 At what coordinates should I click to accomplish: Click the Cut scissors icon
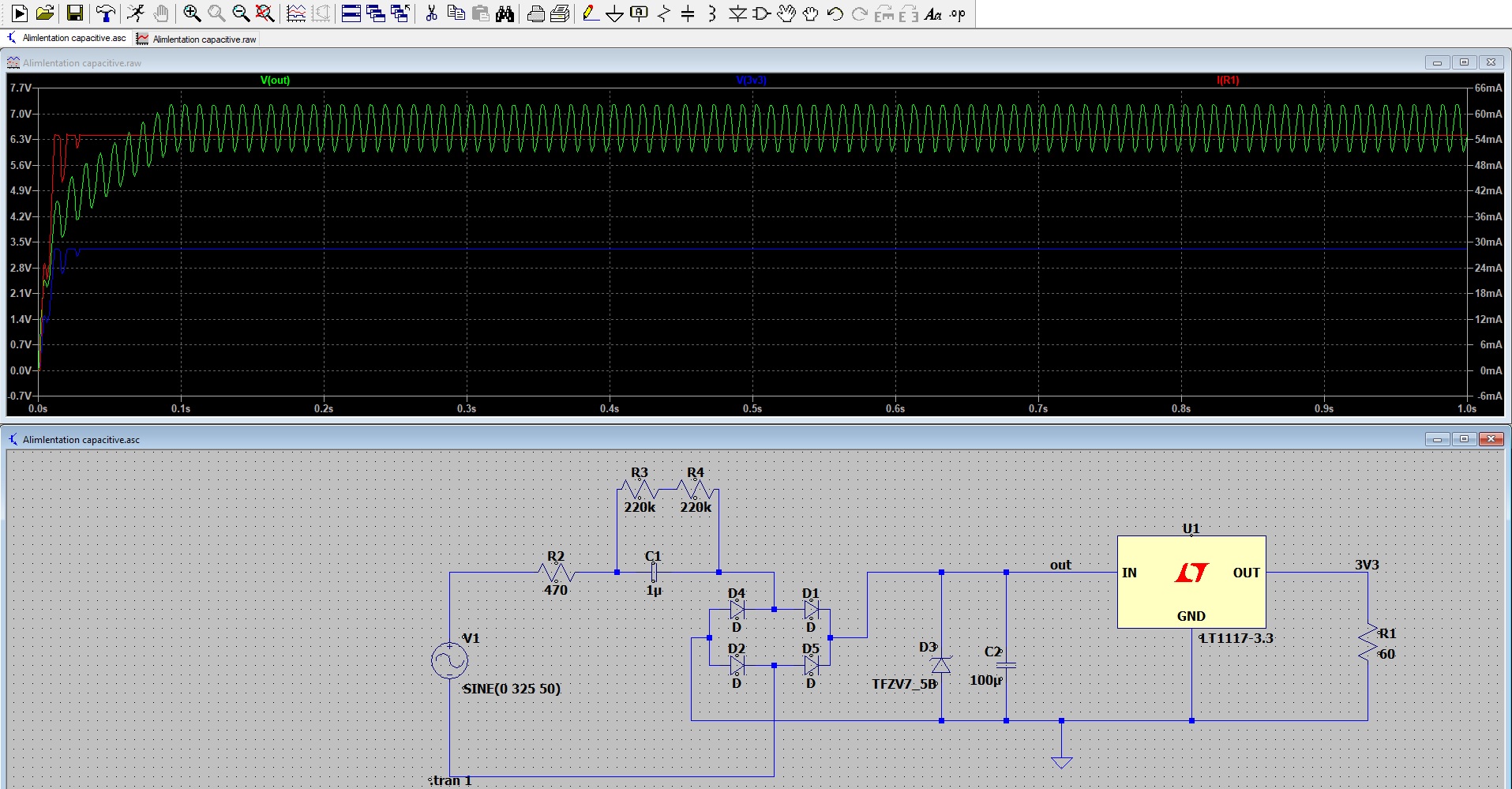tap(431, 13)
